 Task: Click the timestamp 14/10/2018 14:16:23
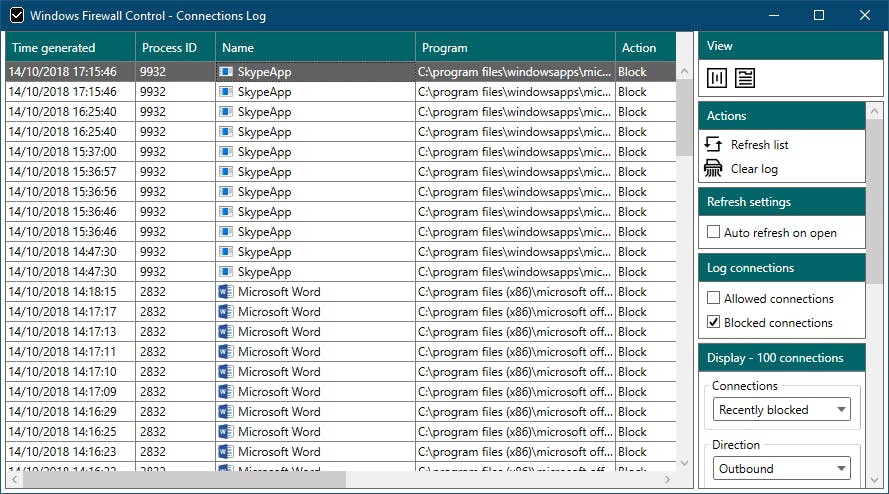pos(62,451)
